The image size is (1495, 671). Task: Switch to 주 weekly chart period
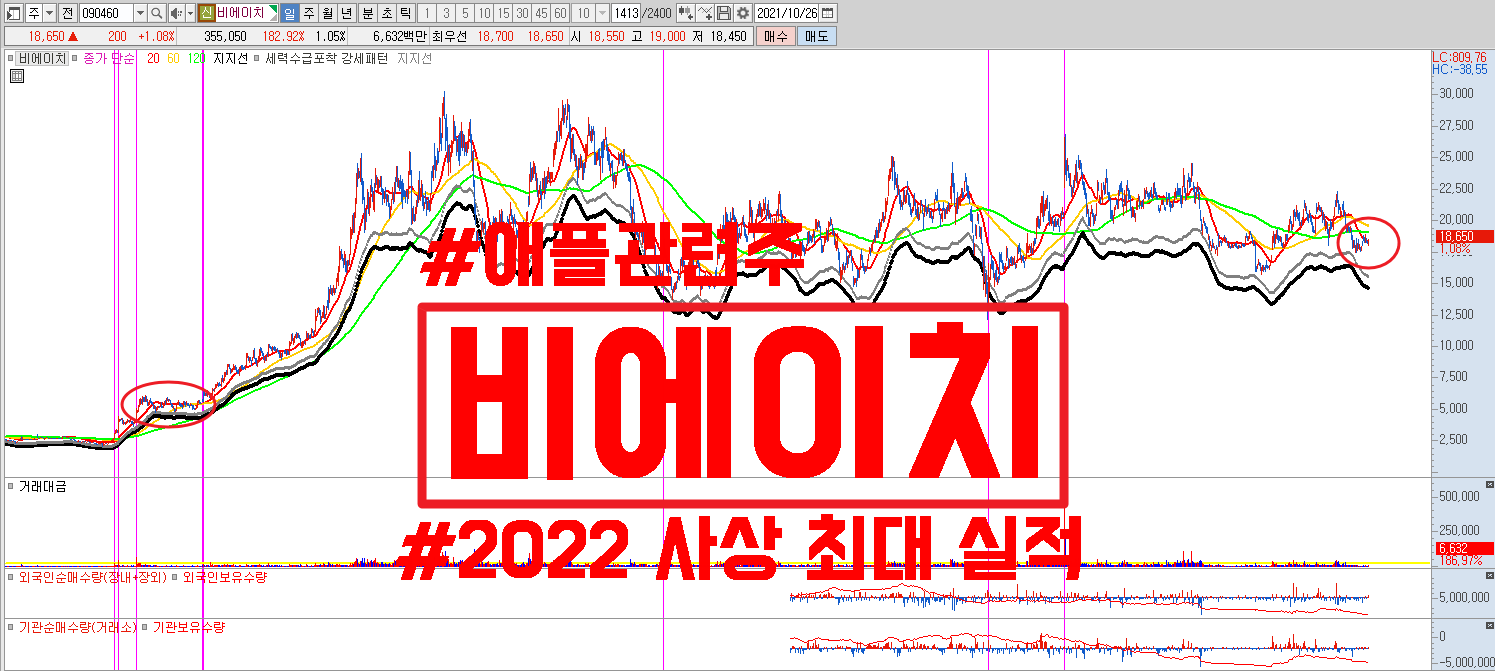pyautogui.click(x=308, y=13)
